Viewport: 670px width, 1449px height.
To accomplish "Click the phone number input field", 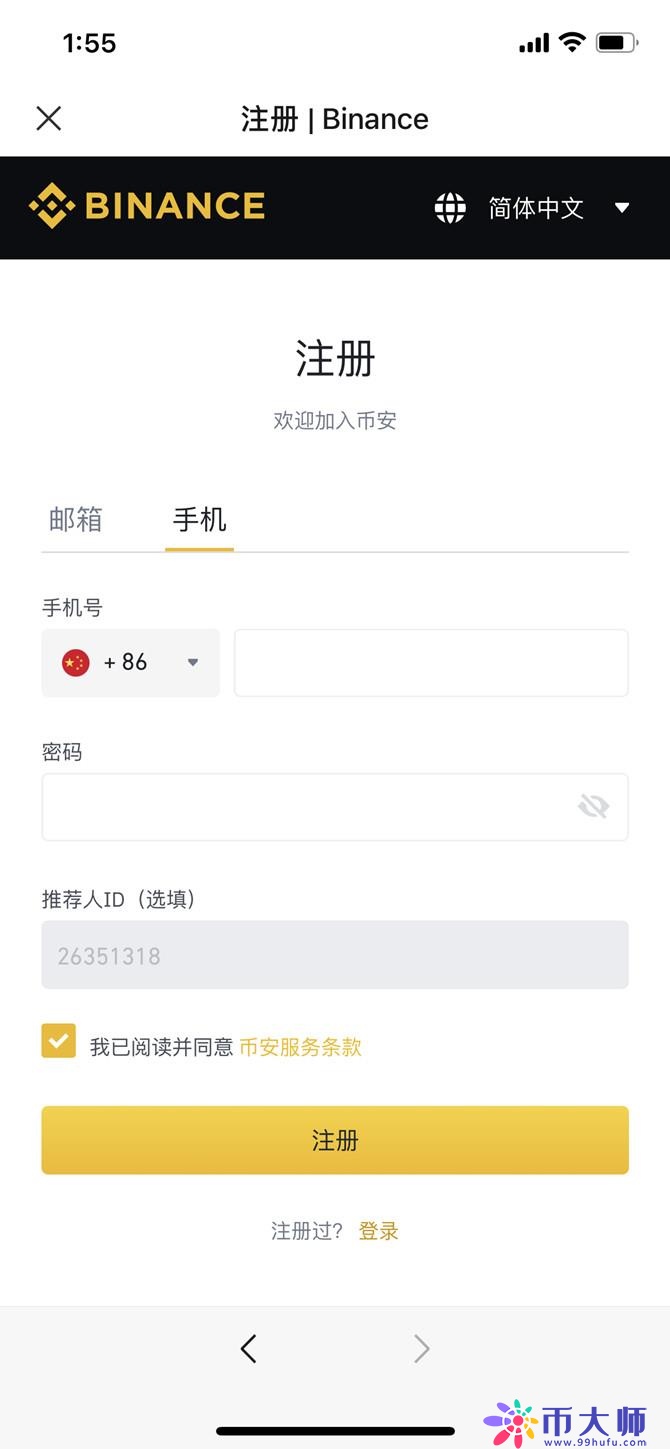I will pyautogui.click(x=430, y=662).
